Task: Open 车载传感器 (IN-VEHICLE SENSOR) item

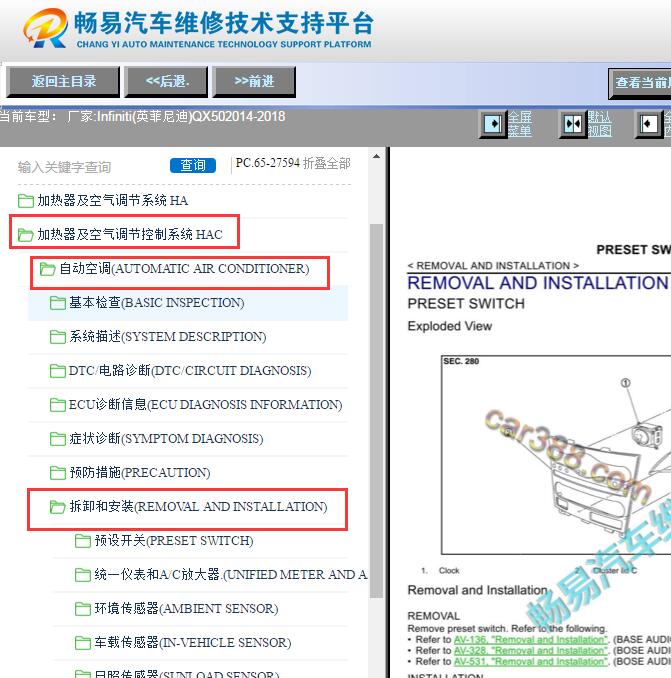Action: click(x=193, y=643)
